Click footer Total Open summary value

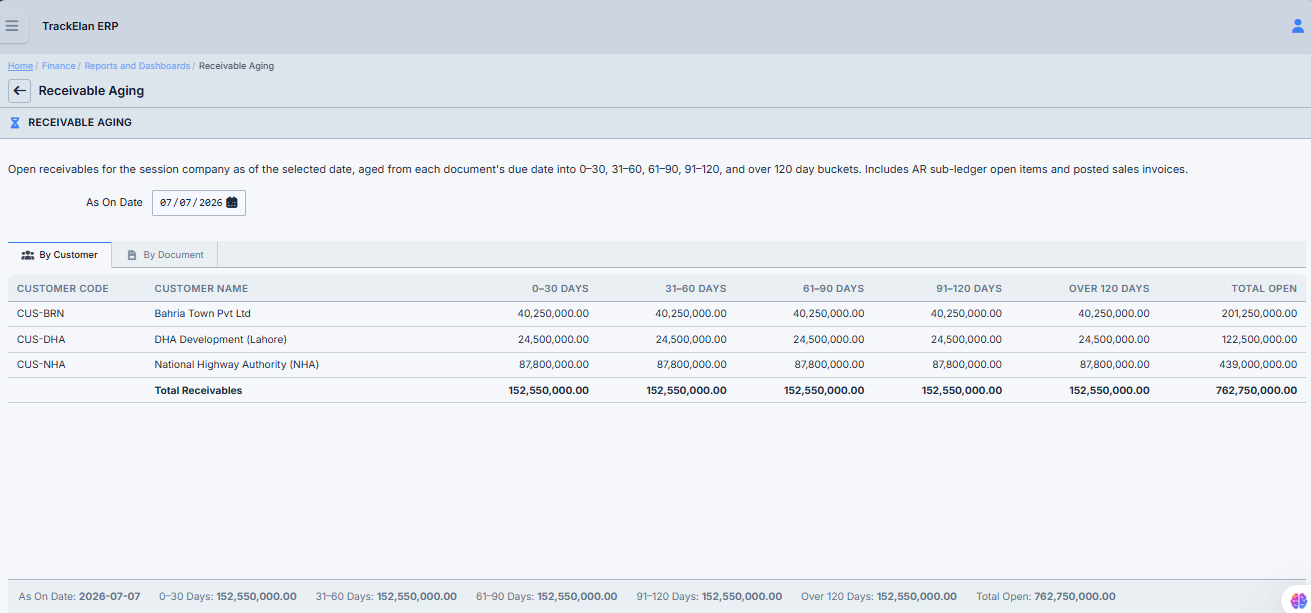[x=1074, y=597]
